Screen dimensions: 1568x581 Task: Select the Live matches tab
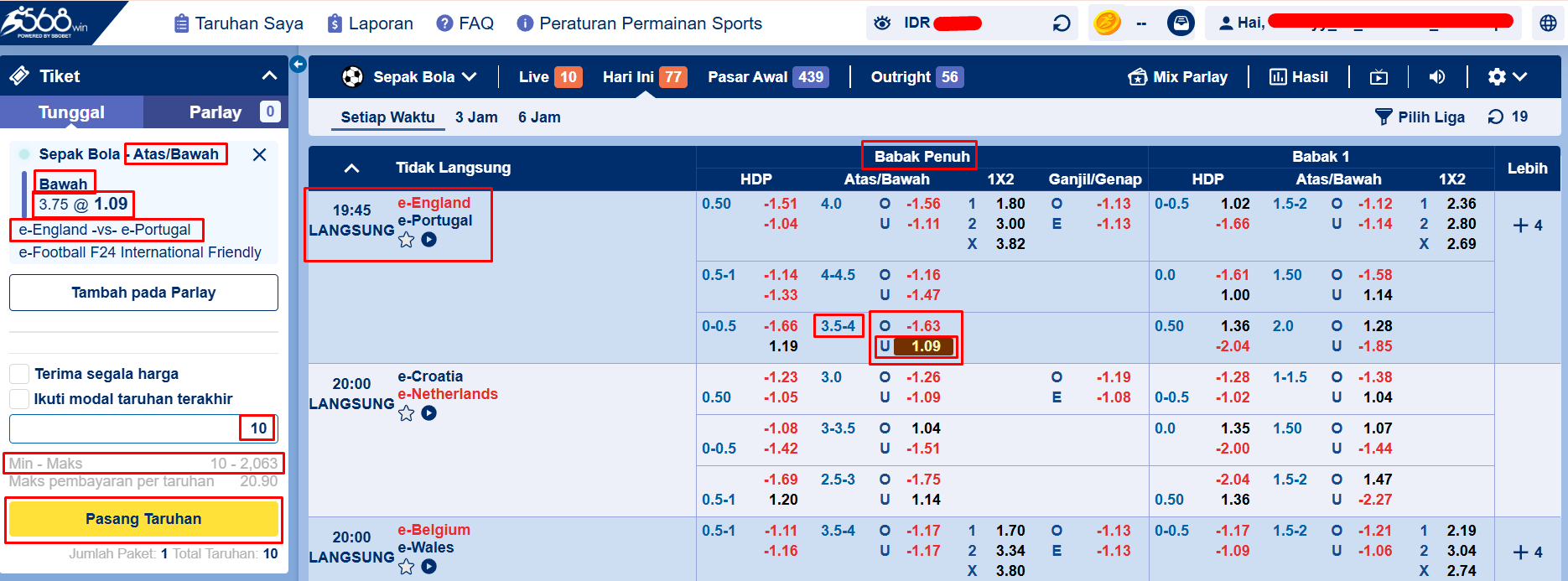(550, 77)
